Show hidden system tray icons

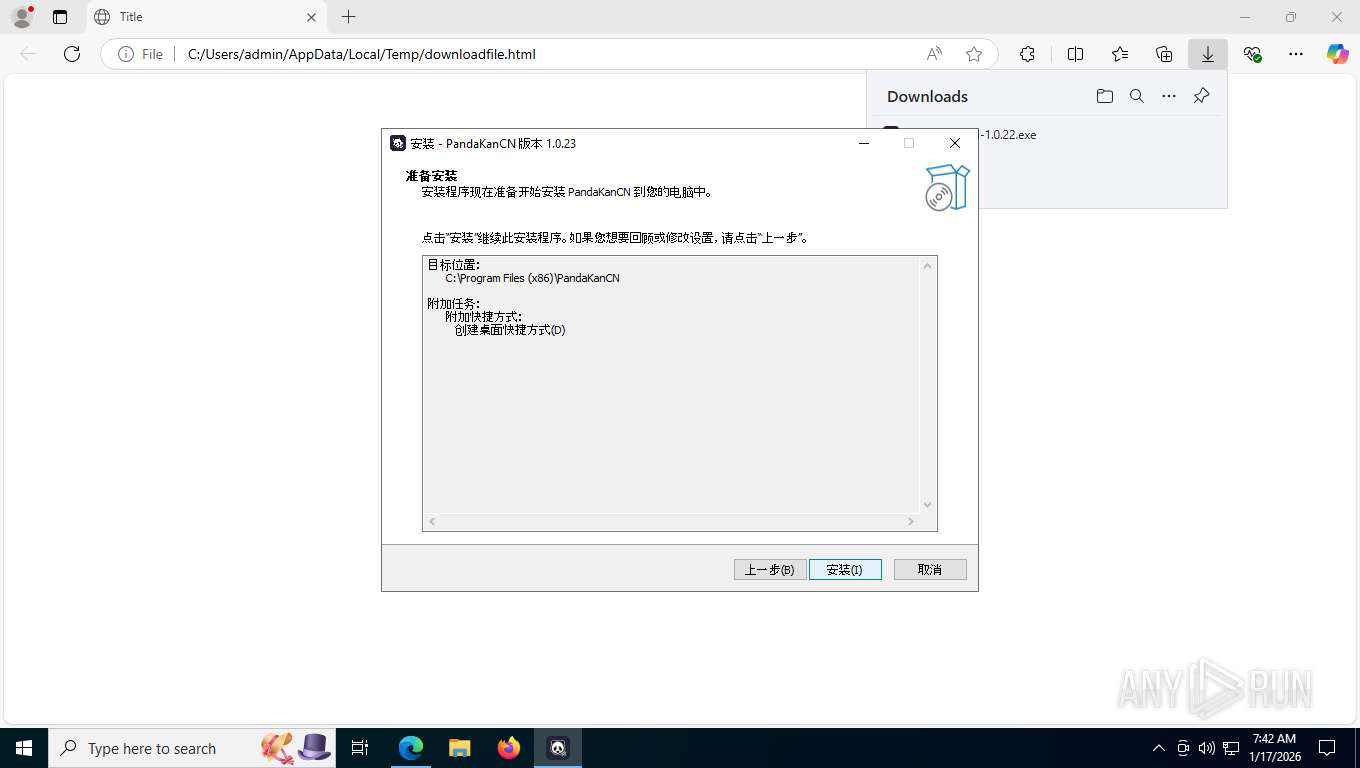[1159, 748]
